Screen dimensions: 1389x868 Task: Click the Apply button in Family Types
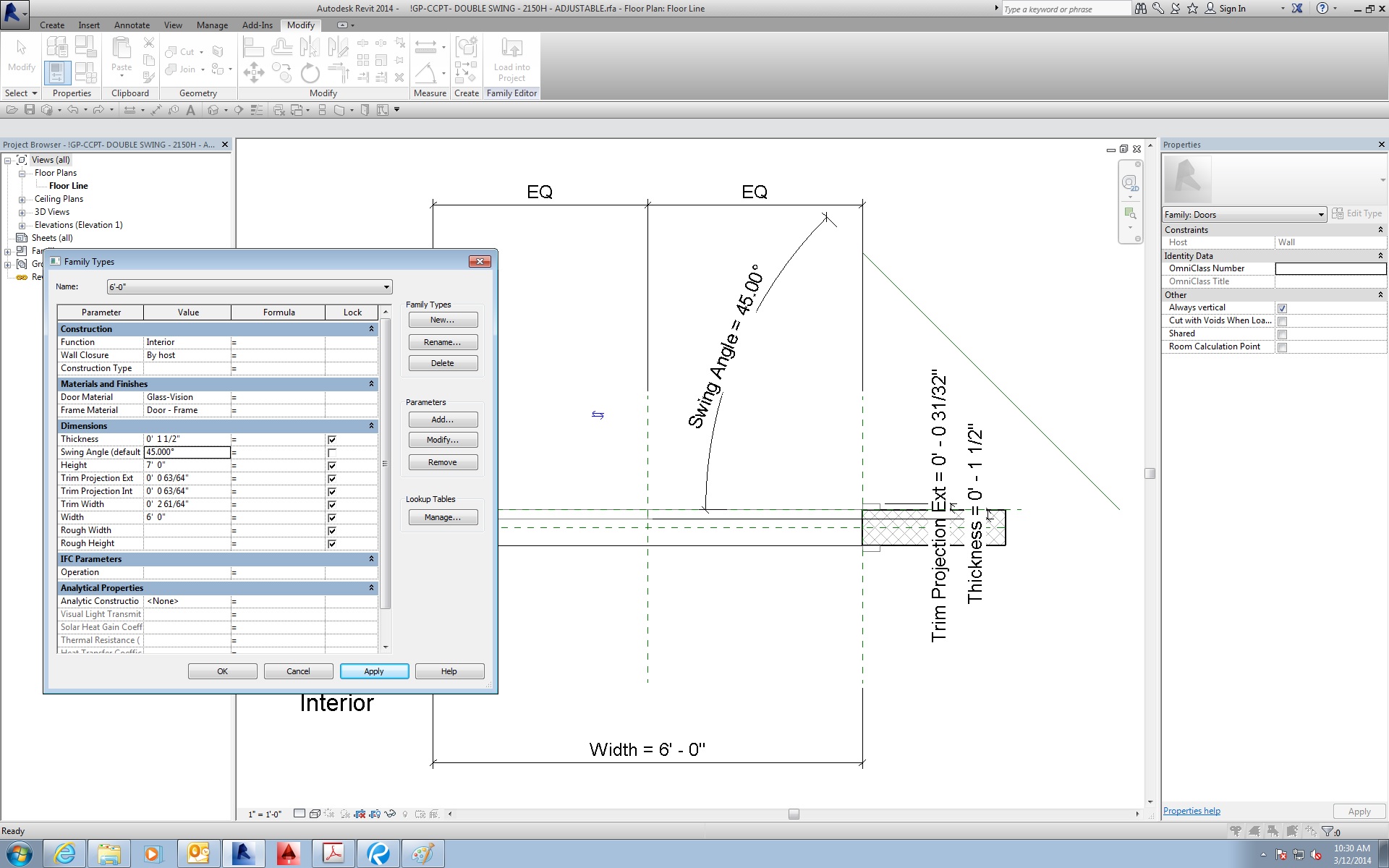(374, 671)
